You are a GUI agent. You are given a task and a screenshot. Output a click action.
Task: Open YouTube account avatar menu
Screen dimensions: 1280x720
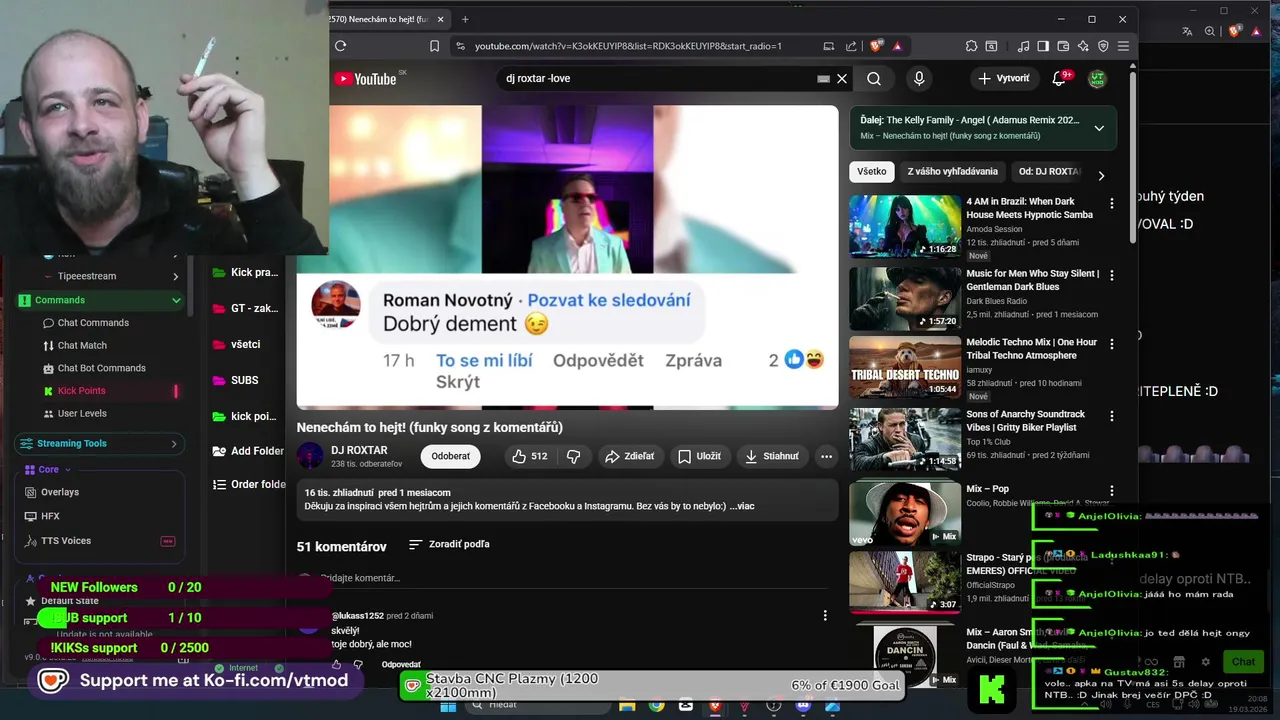point(1097,78)
